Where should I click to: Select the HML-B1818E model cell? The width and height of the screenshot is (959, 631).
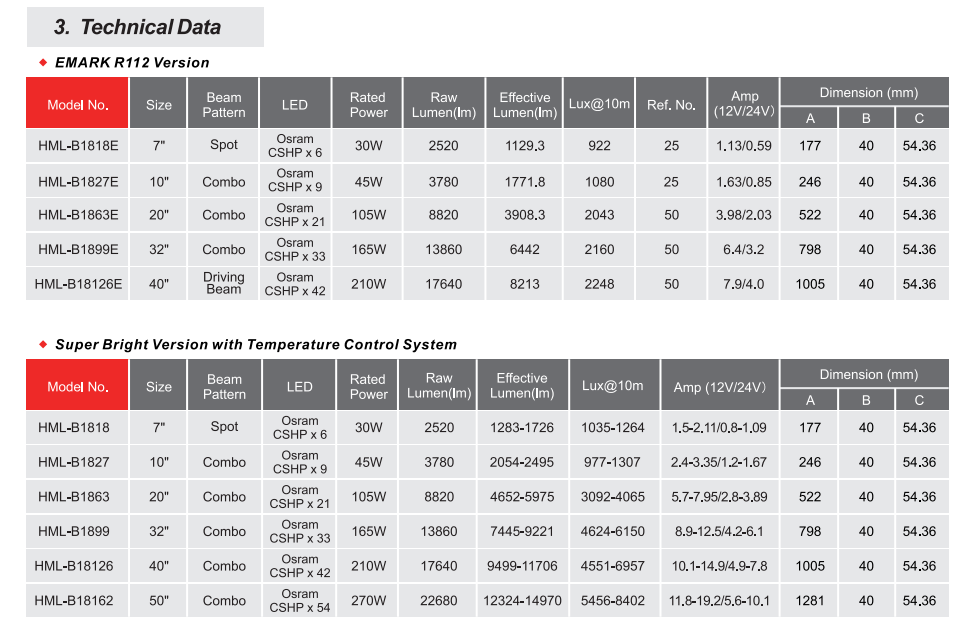tap(78, 146)
